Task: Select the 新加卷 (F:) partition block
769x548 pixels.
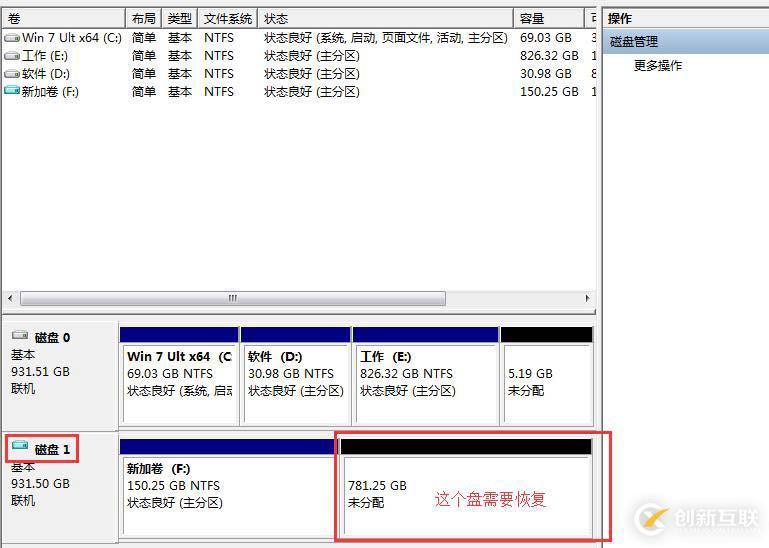Action: point(228,487)
